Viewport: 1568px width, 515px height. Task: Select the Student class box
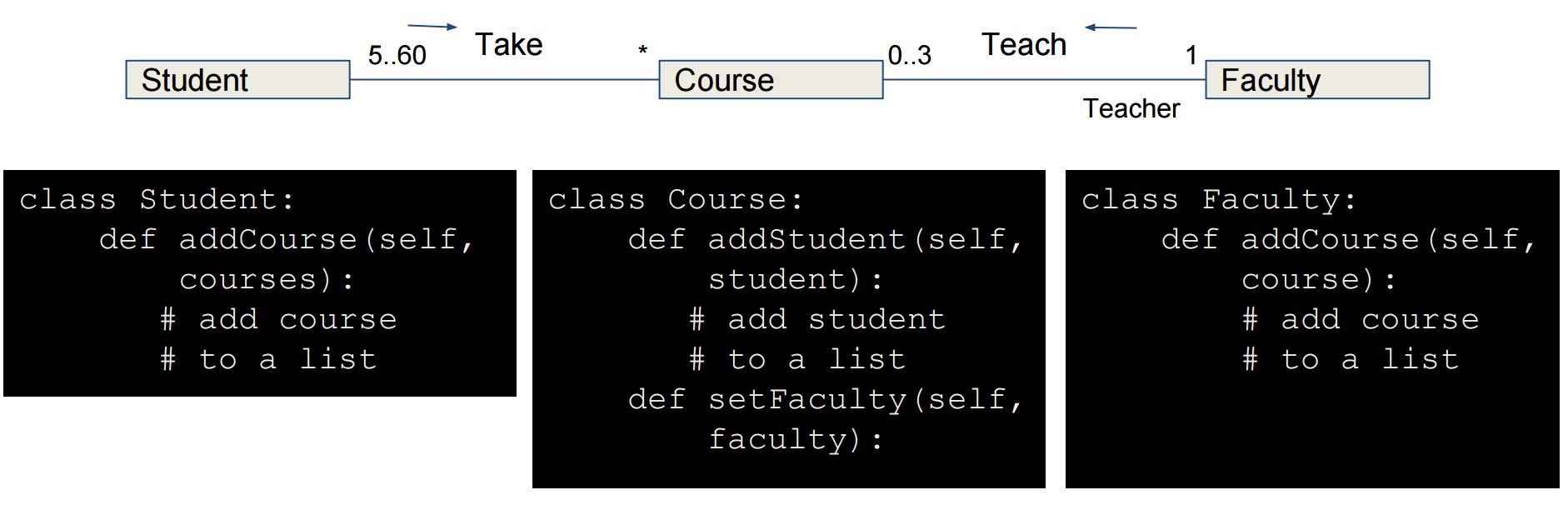click(x=237, y=80)
